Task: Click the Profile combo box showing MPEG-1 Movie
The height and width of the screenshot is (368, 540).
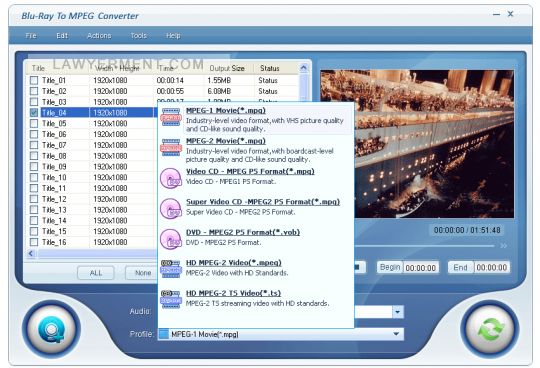Action: pyautogui.click(x=281, y=334)
